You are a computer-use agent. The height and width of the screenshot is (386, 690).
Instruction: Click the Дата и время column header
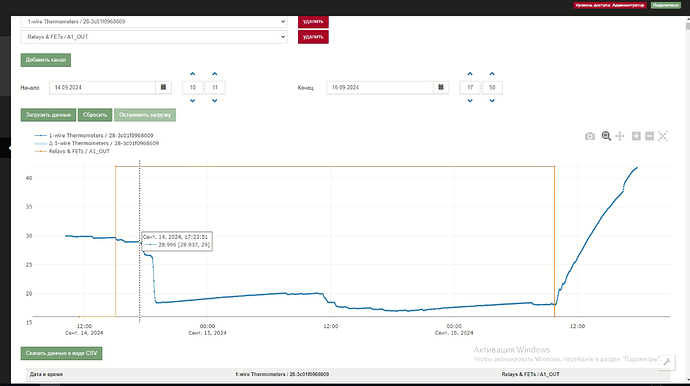[46, 374]
